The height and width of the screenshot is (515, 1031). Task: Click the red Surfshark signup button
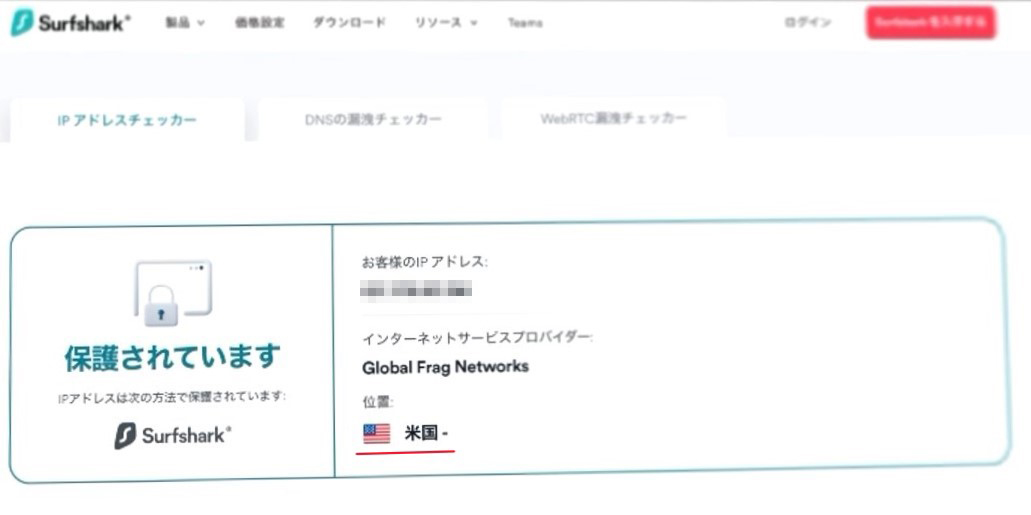pos(930,22)
